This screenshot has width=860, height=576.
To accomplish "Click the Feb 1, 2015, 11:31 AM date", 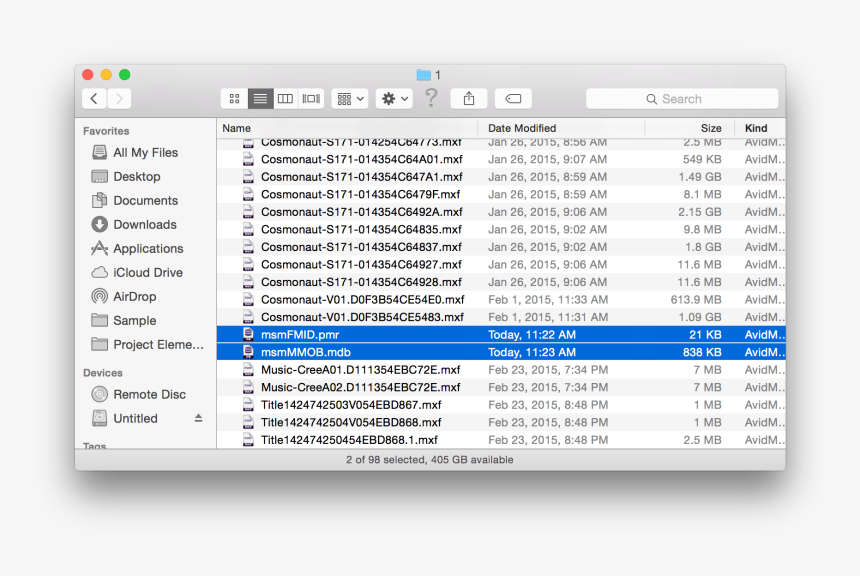I will 548,317.
